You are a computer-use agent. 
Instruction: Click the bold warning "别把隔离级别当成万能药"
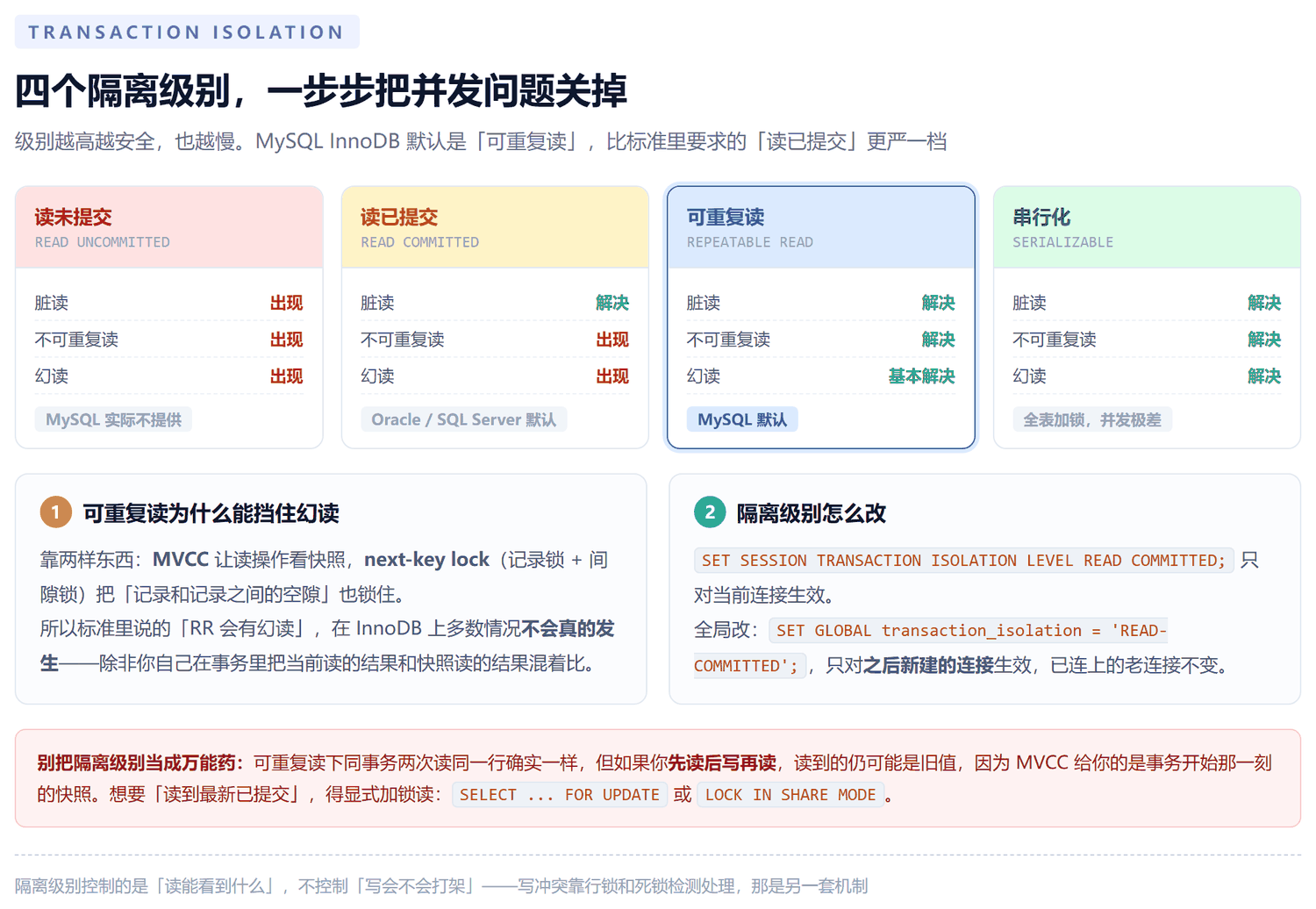coord(135,762)
